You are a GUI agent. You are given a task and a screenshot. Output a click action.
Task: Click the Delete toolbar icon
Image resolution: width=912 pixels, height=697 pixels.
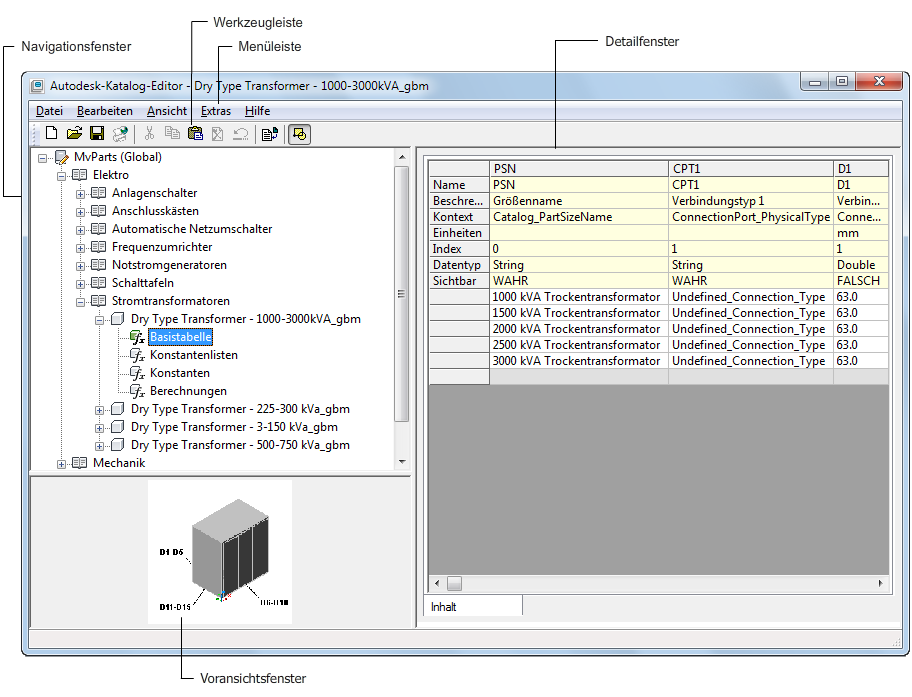coord(218,134)
